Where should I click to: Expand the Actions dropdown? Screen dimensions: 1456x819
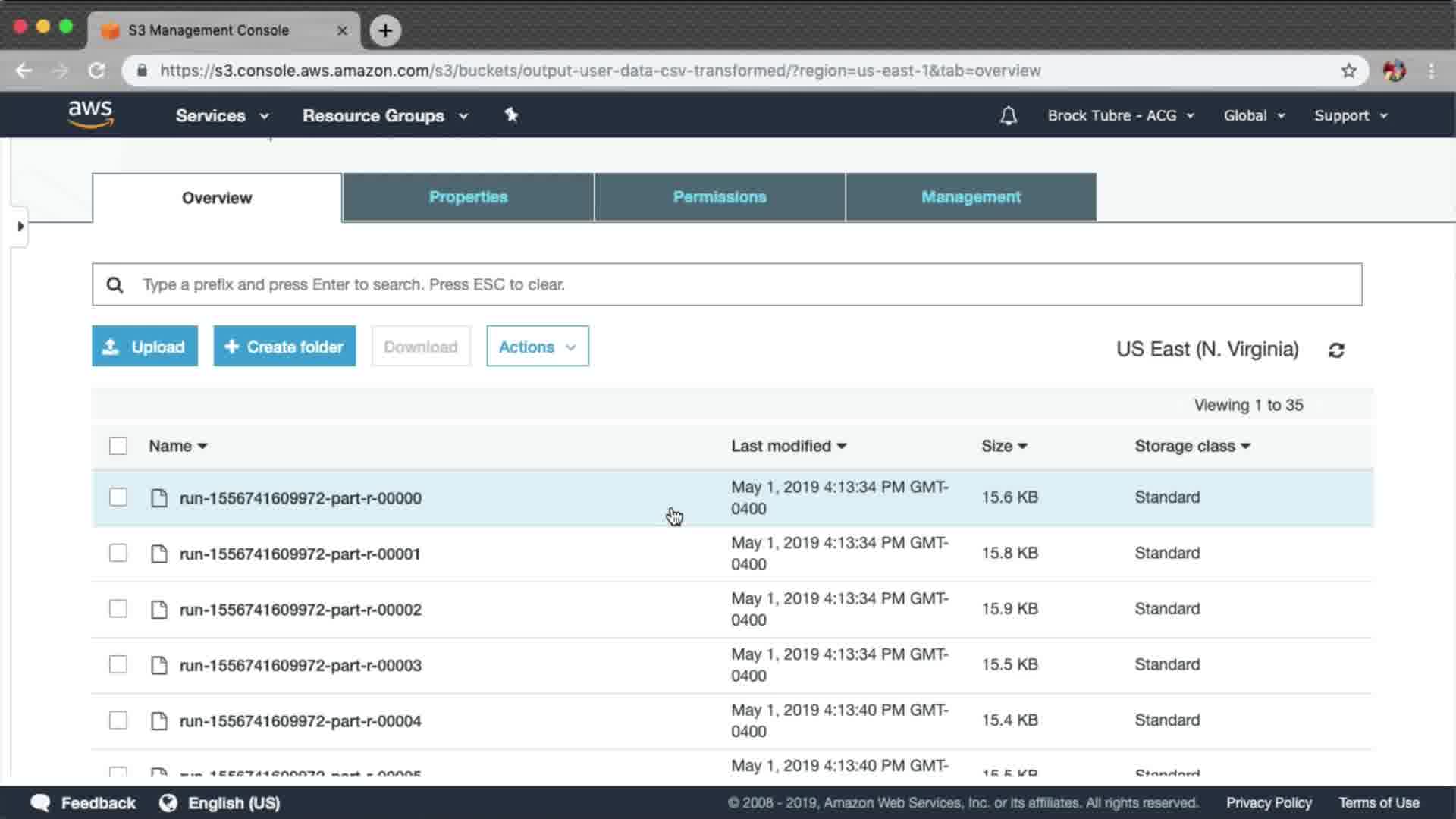click(x=537, y=347)
